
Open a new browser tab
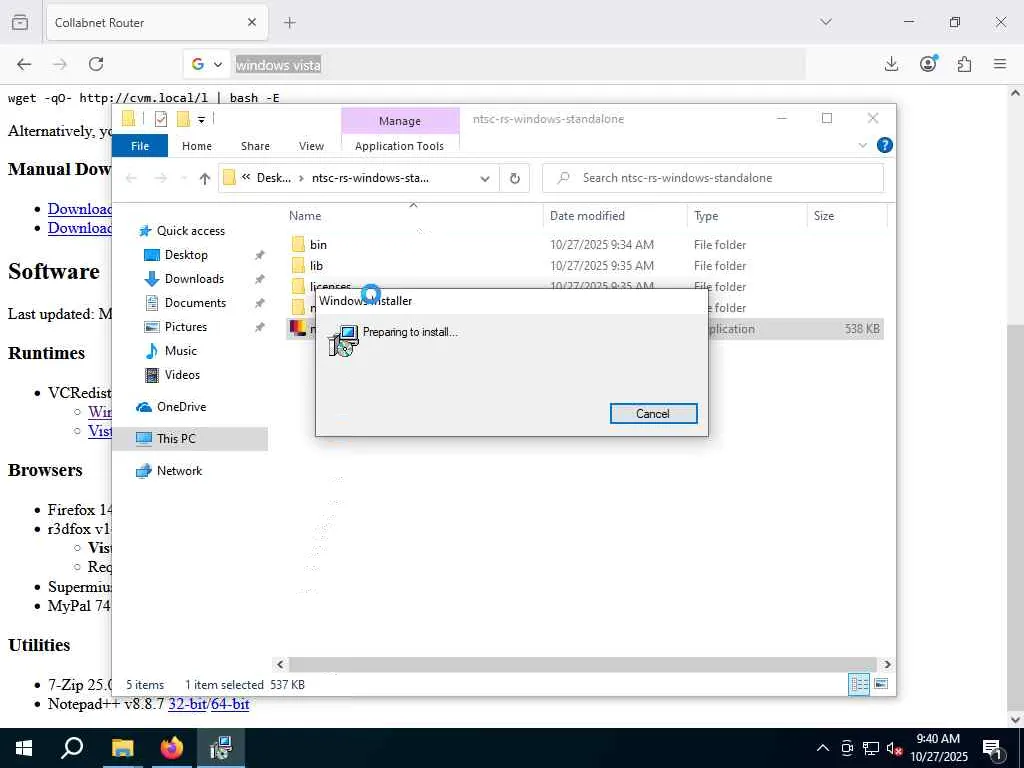point(289,23)
